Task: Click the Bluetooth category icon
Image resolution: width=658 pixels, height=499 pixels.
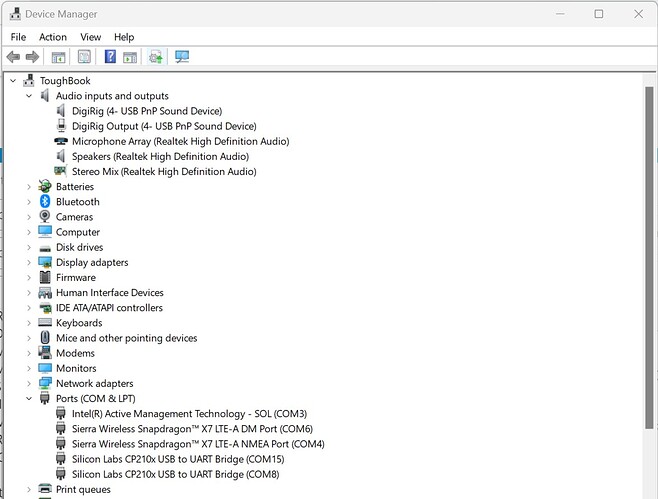Action: 45,201
